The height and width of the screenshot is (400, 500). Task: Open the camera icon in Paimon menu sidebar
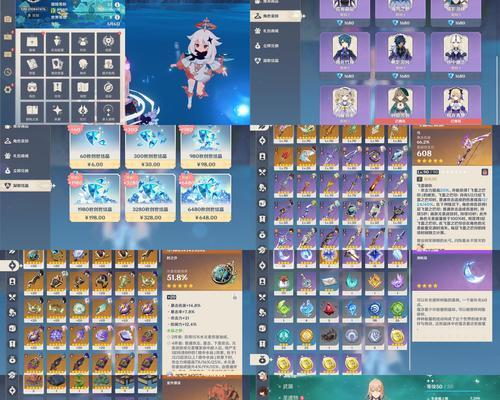click(x=8, y=19)
